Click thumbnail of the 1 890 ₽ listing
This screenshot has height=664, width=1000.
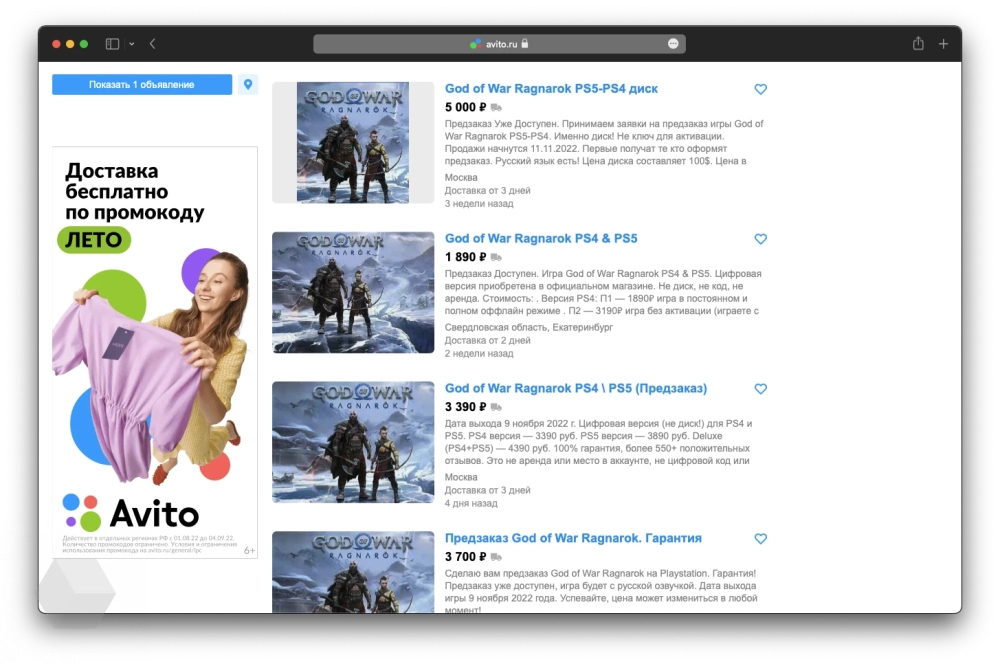(353, 292)
